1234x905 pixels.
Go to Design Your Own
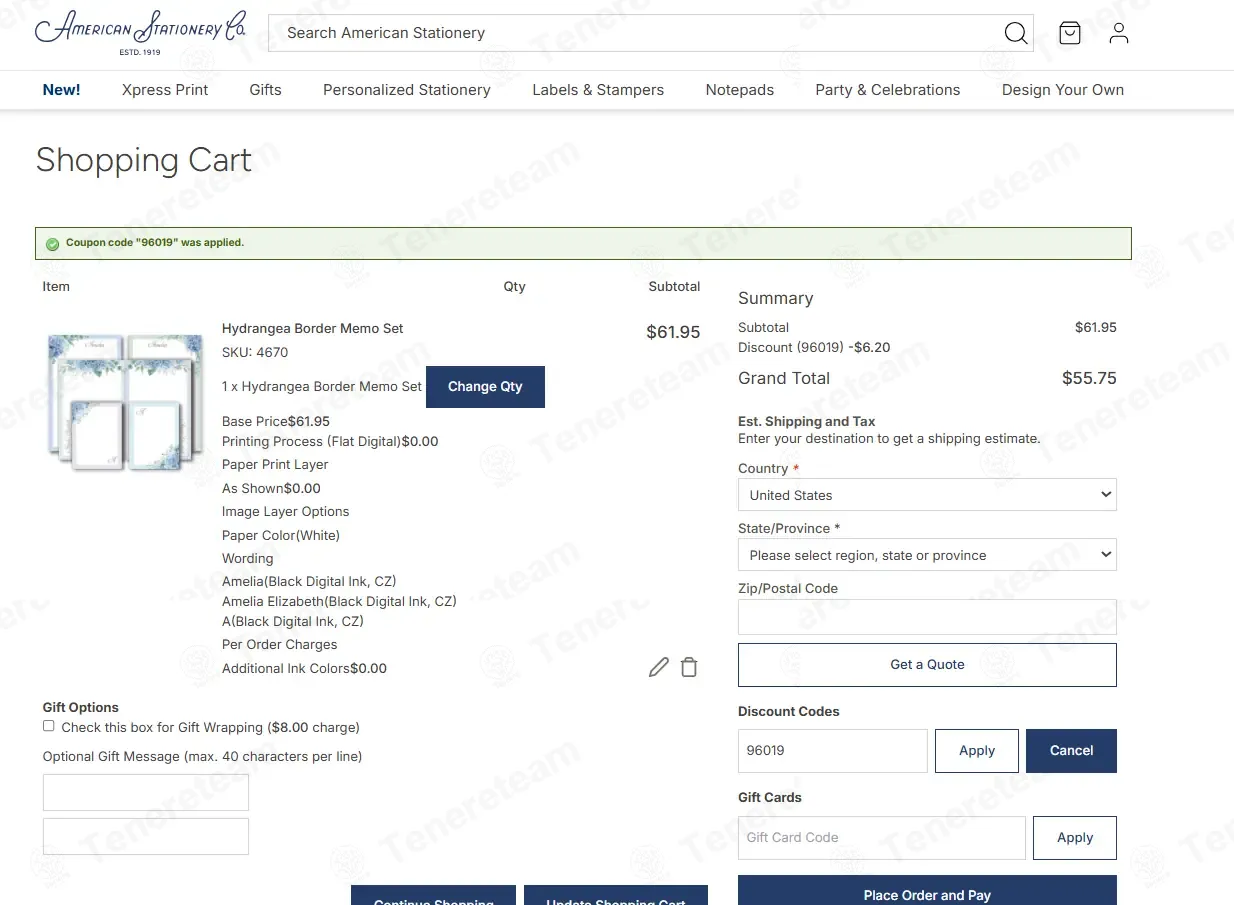(1063, 90)
